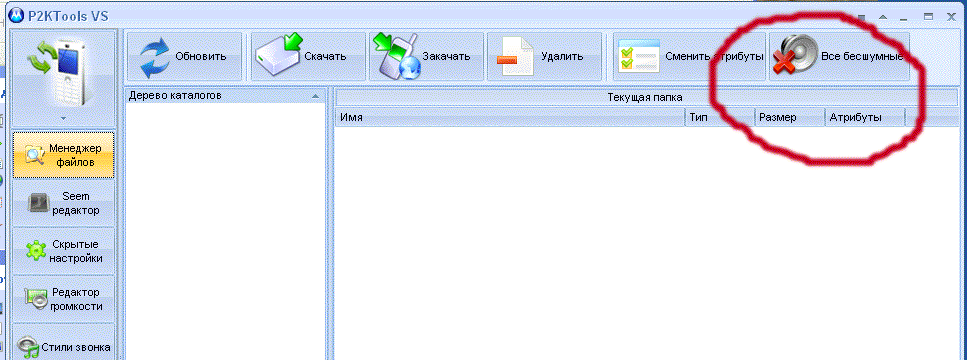Maximize the P2KTools VS window
The width and height of the screenshot is (967, 360).
click(928, 18)
